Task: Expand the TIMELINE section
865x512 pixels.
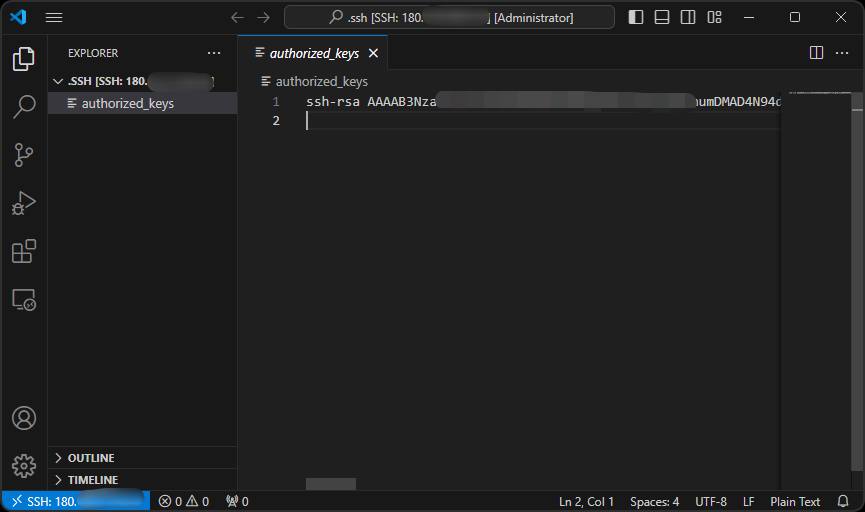Action: (x=92, y=480)
